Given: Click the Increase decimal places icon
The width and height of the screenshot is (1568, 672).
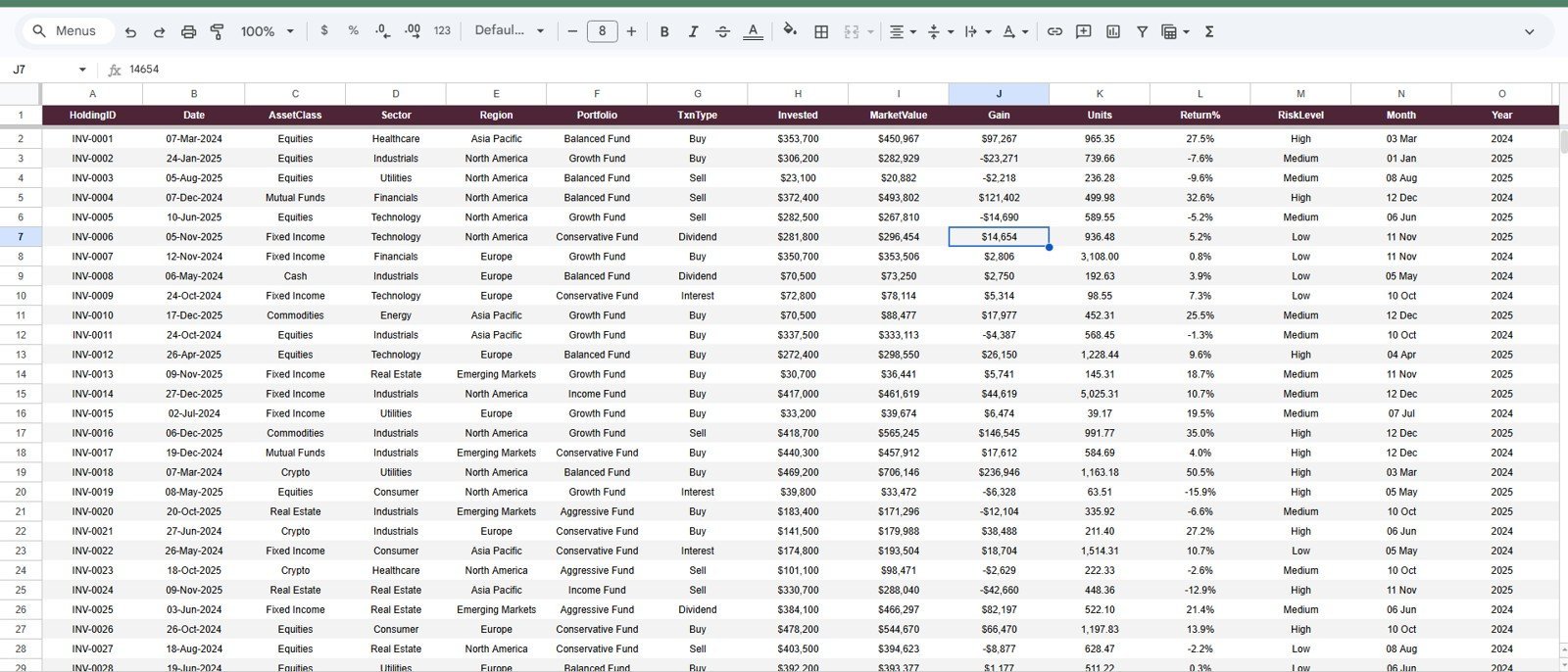Looking at the screenshot, I should (413, 31).
